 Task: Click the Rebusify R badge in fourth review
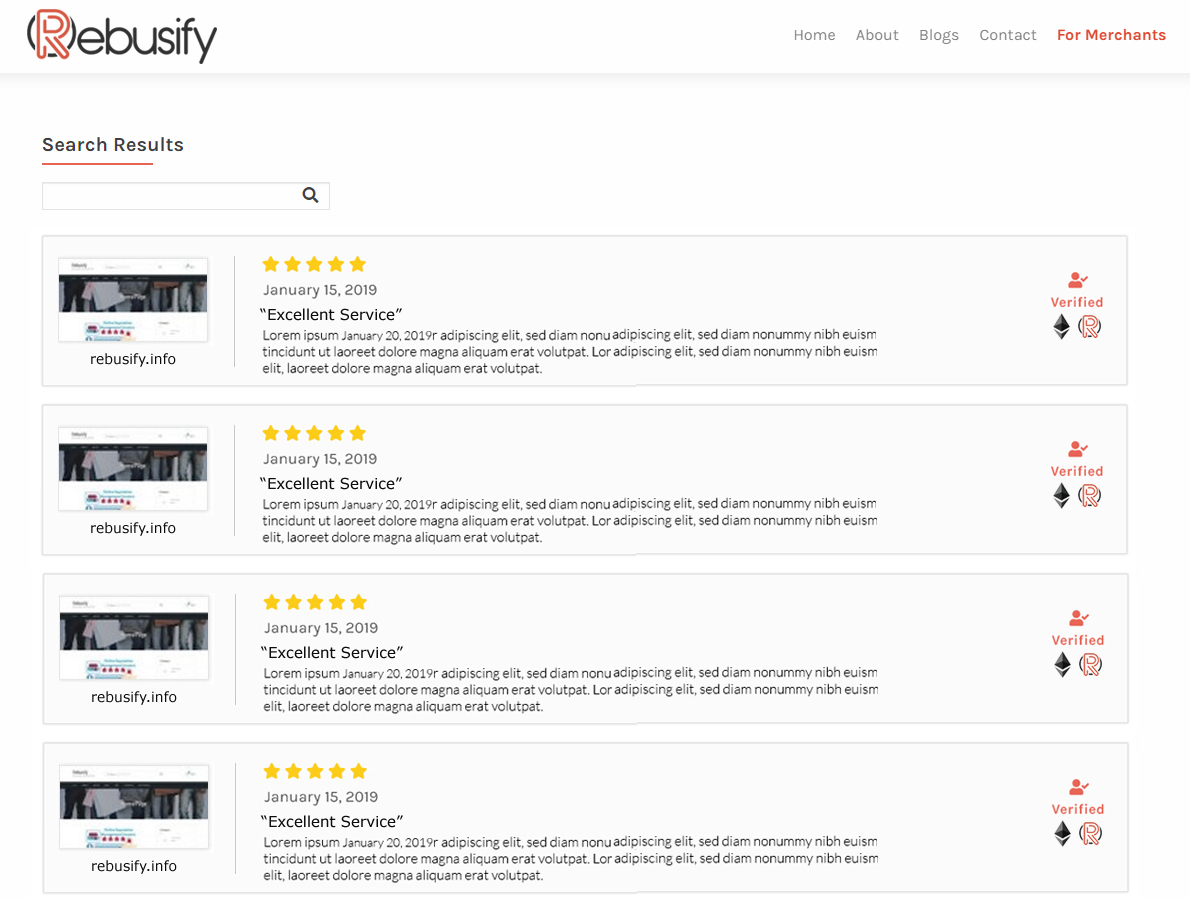point(1091,833)
